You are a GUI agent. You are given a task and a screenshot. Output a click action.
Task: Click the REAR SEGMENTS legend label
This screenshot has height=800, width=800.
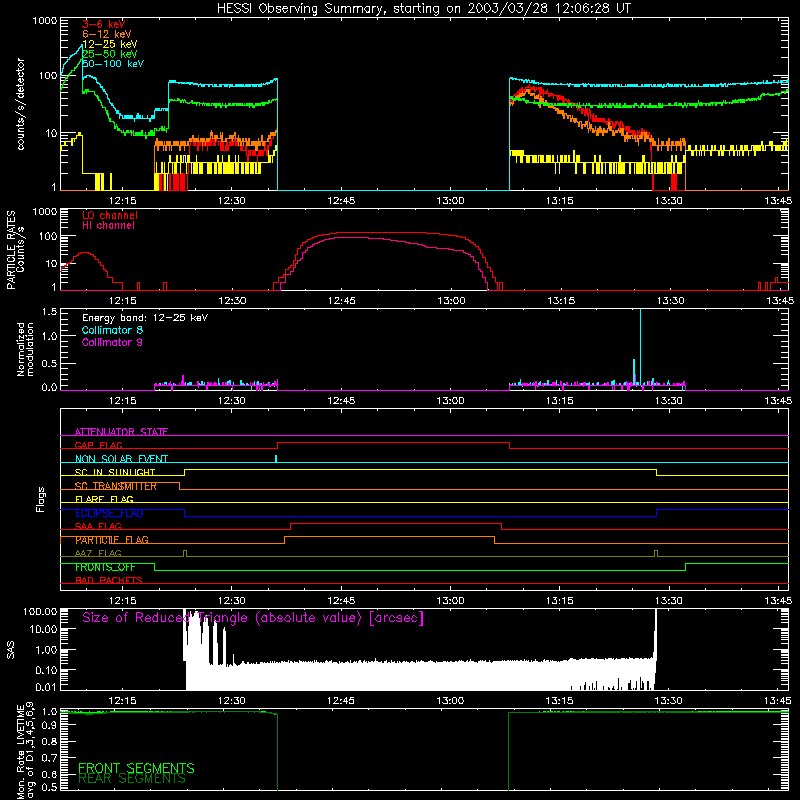[x=132, y=779]
